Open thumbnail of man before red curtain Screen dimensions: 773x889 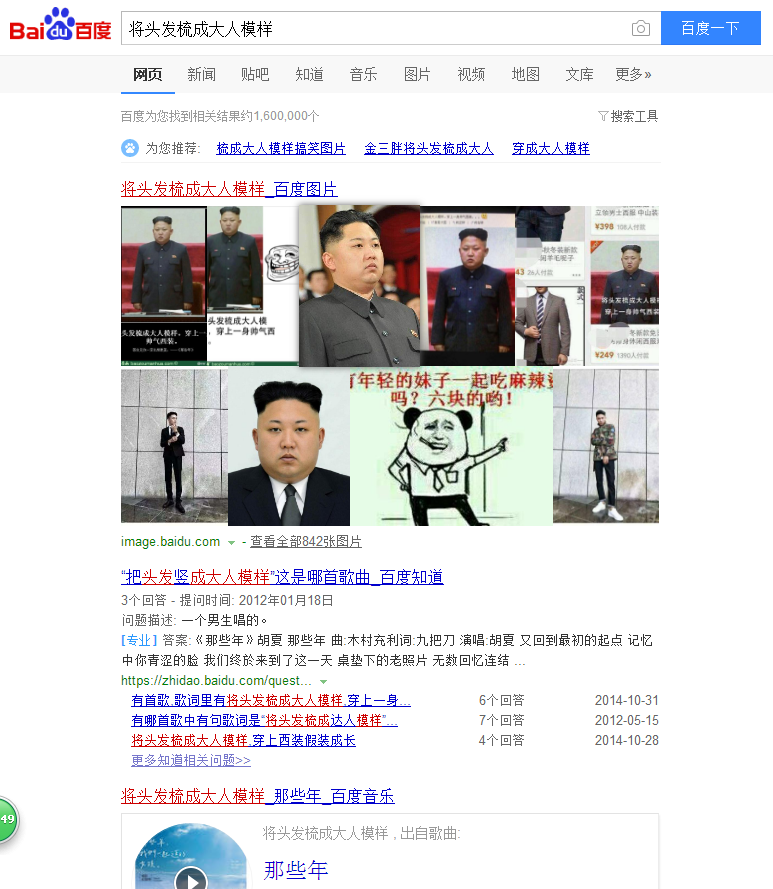click(x=468, y=286)
